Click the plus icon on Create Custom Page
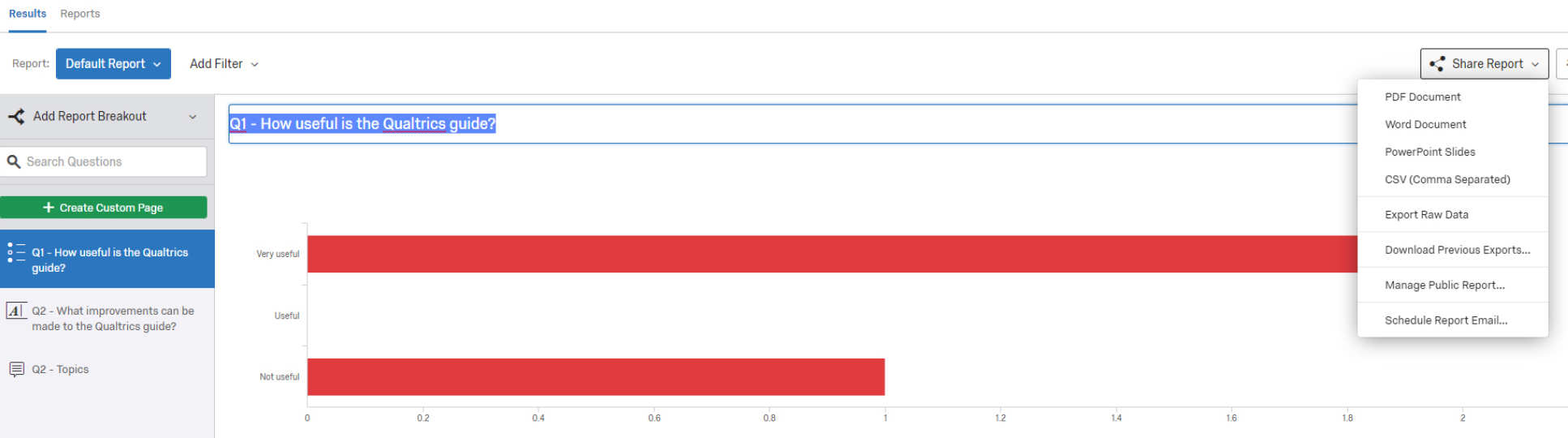The width and height of the screenshot is (1568, 438). pyautogui.click(x=49, y=208)
